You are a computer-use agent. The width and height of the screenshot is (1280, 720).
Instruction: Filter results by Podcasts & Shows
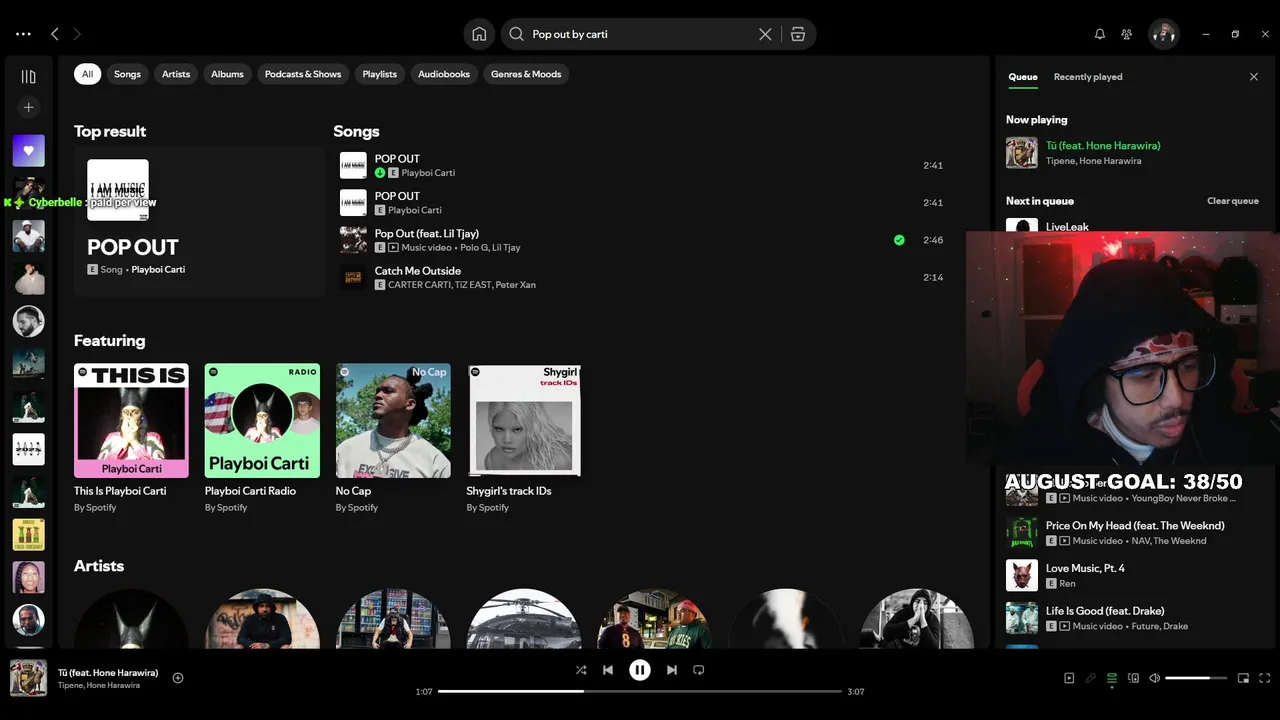coord(303,74)
